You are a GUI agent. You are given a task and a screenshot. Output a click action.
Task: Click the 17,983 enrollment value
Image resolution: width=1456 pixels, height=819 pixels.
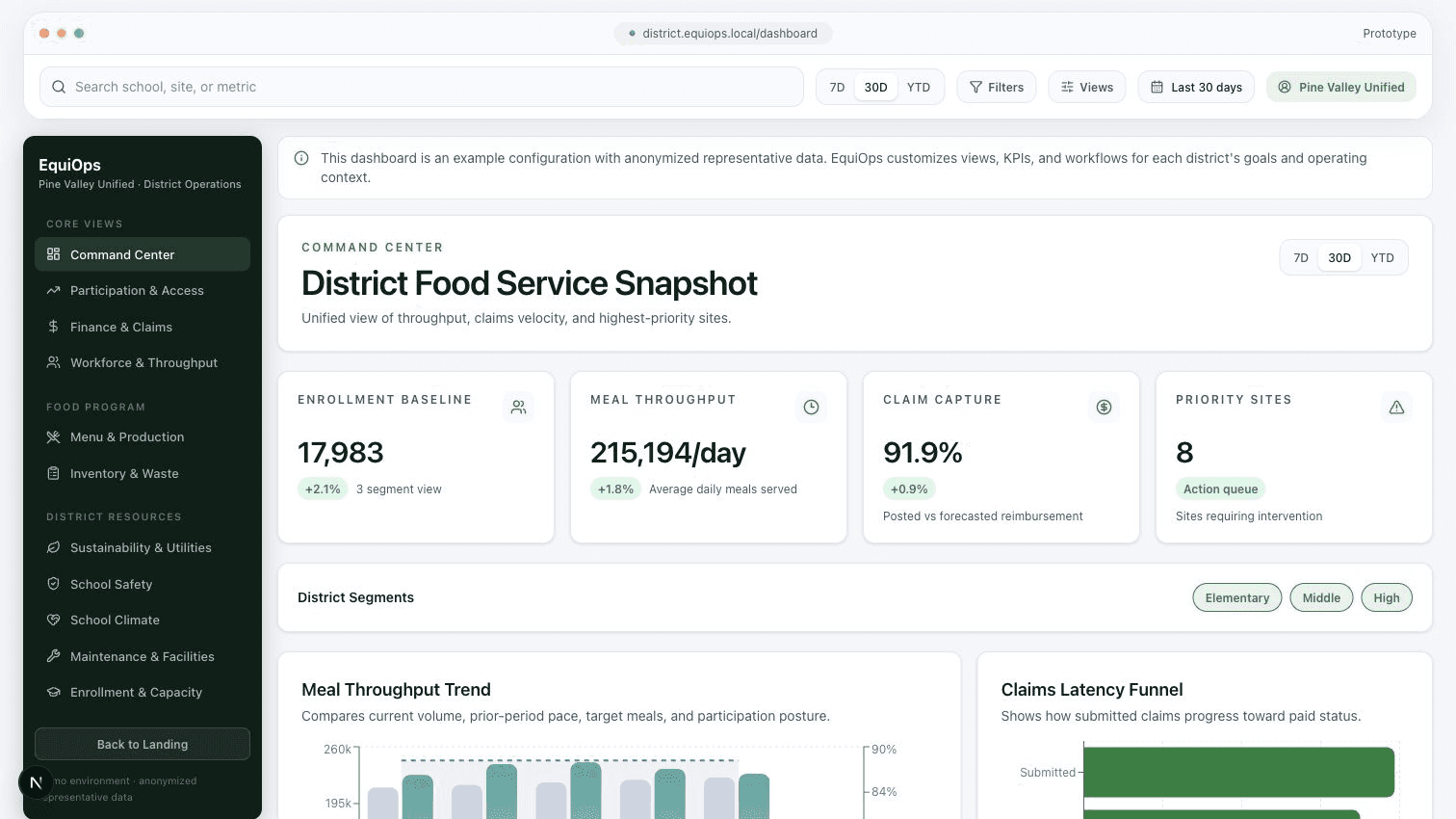(341, 453)
